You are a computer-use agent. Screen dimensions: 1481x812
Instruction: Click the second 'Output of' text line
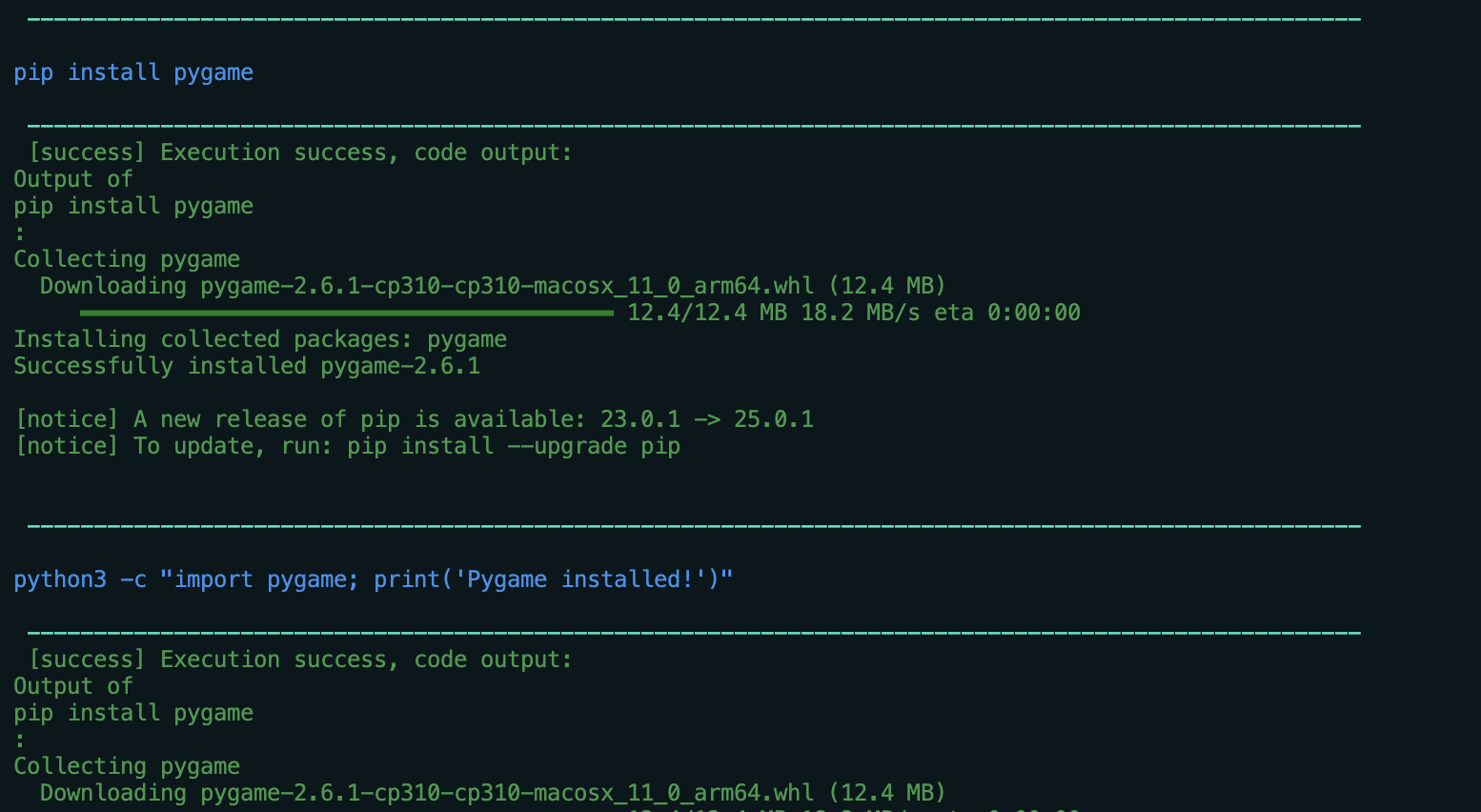[x=73, y=686]
